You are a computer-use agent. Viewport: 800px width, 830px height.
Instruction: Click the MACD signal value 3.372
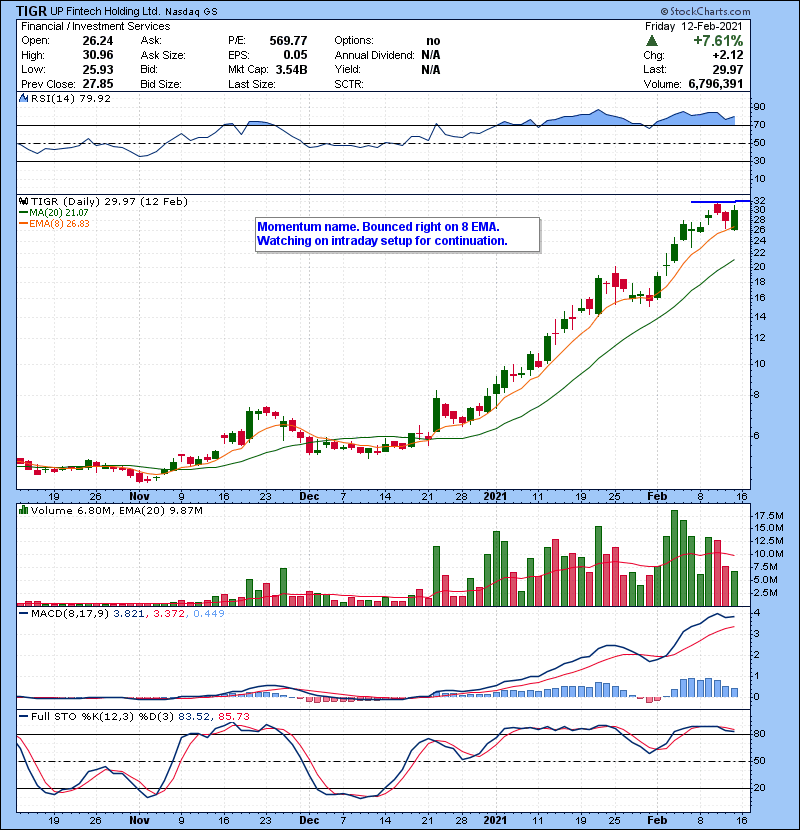coord(169,614)
